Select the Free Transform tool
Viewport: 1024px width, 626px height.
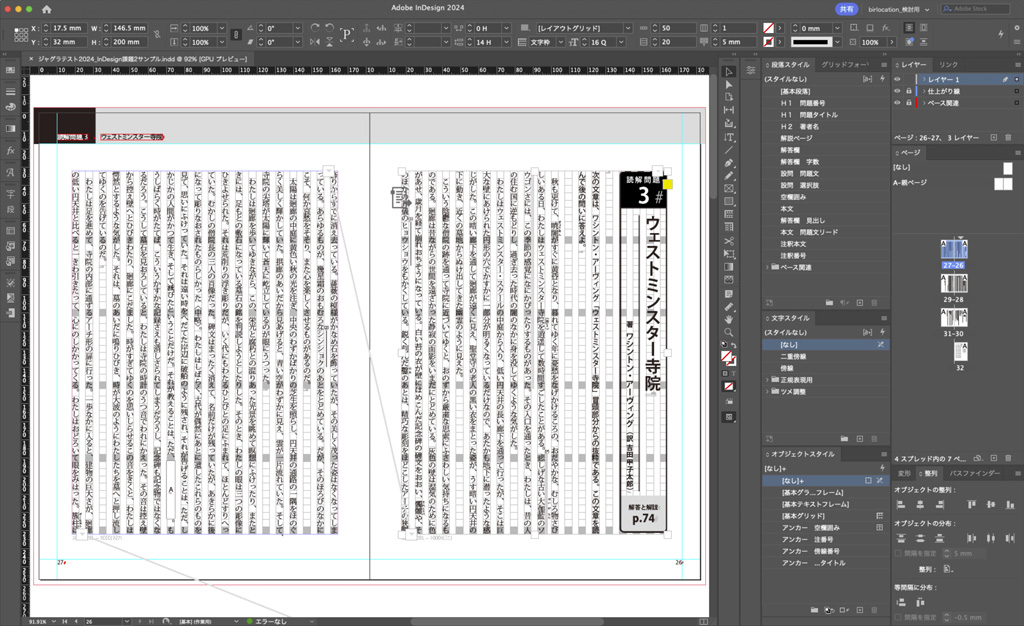tap(729, 254)
